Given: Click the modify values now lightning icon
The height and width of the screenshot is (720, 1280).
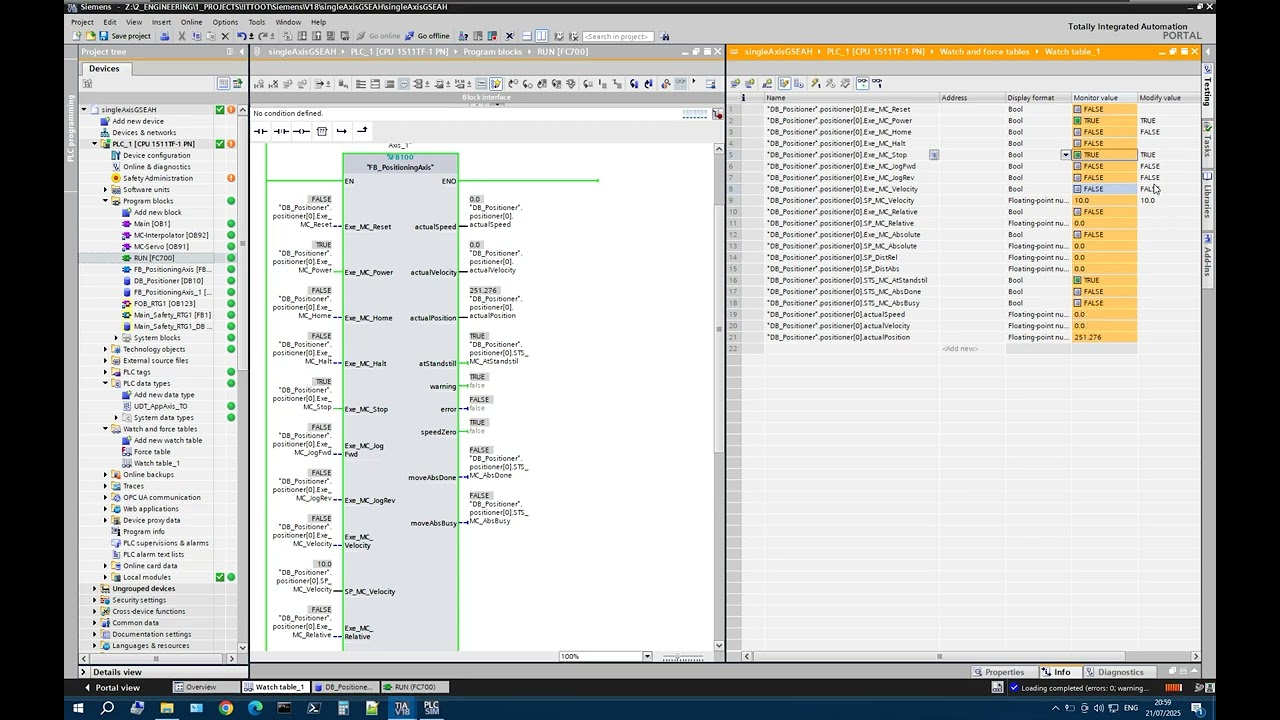Looking at the screenshot, I should [x=815, y=83].
